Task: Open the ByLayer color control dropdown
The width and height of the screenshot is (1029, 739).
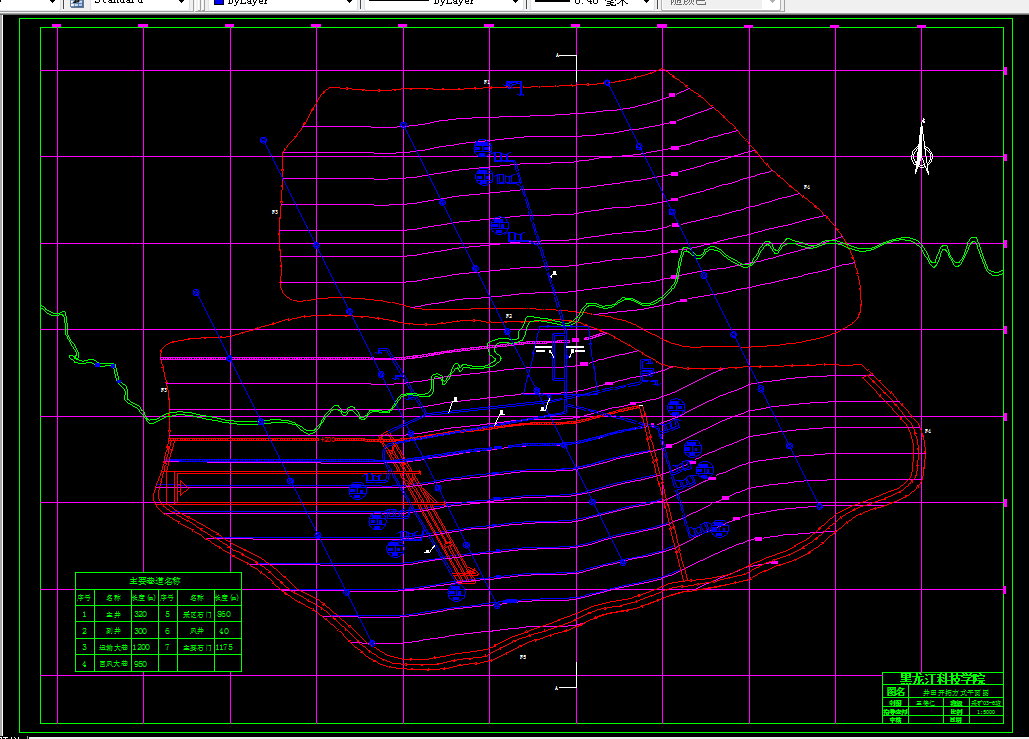Action: click(350, 3)
